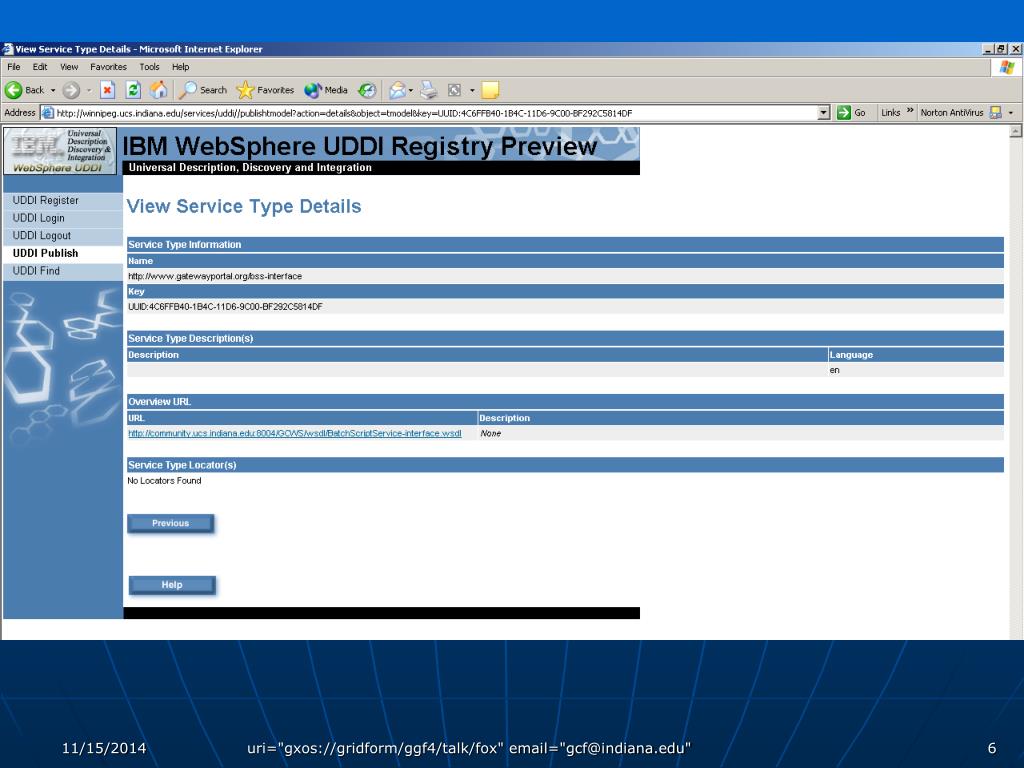This screenshot has height=768, width=1024.
Task: Open the Tools menu
Action: pos(149,67)
